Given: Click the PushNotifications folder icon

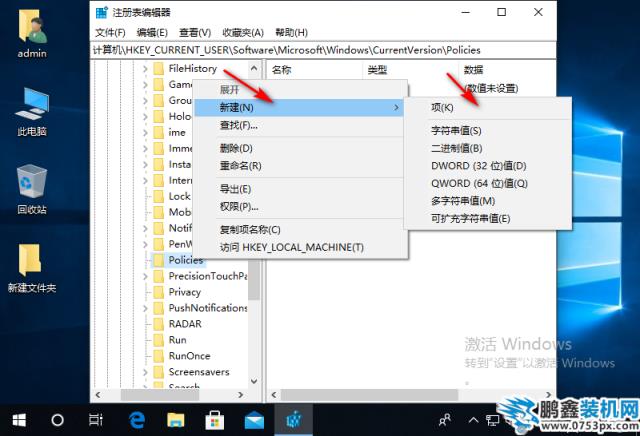Looking at the screenshot, I should click(x=158, y=308).
